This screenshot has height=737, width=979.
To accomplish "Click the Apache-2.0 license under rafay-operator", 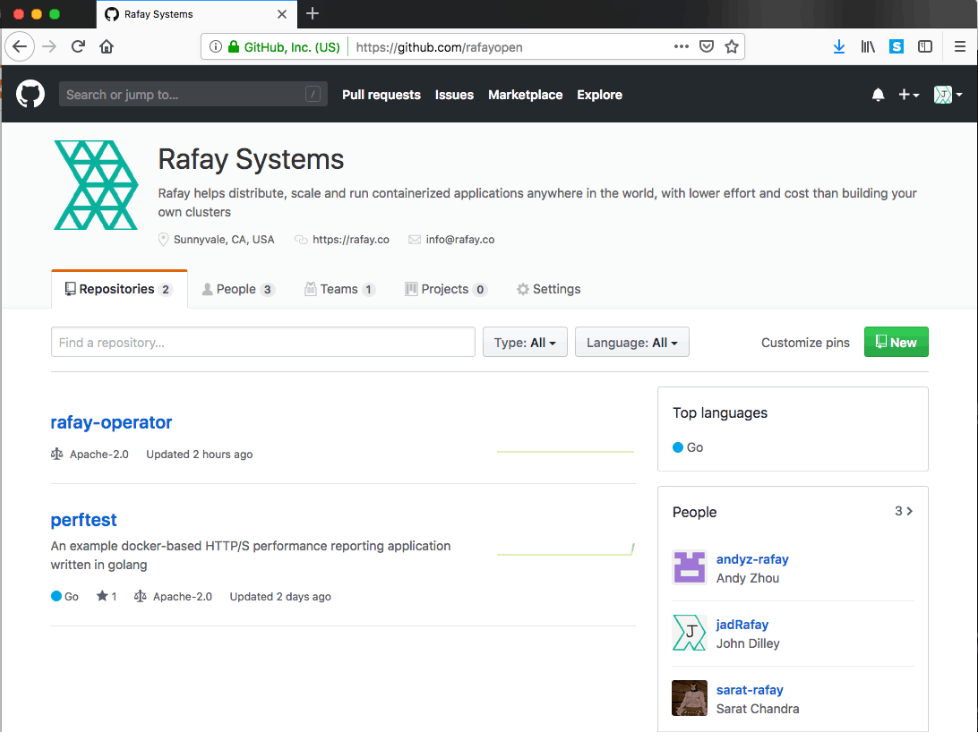I will coord(99,454).
